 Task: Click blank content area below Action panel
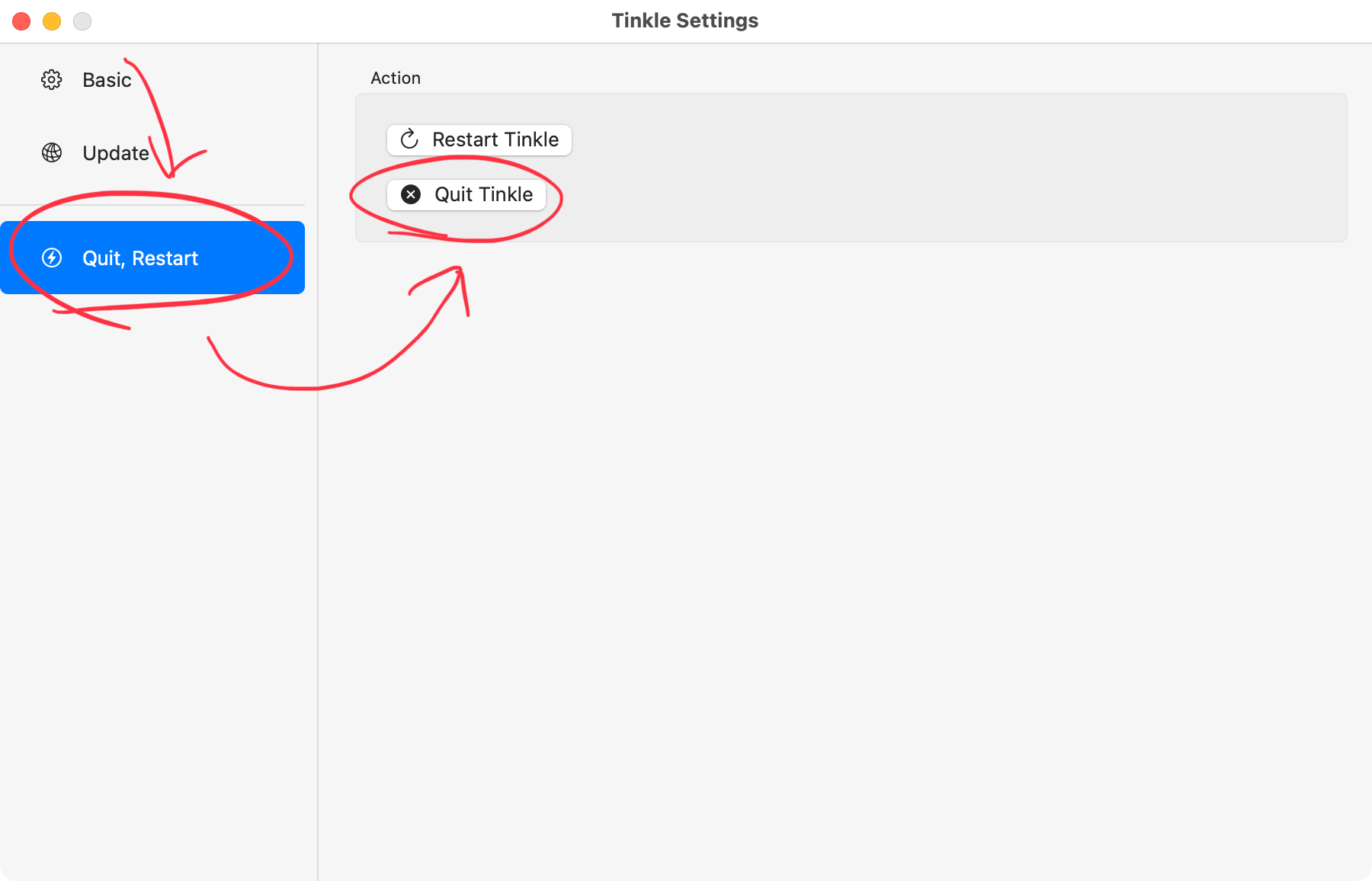click(x=838, y=533)
